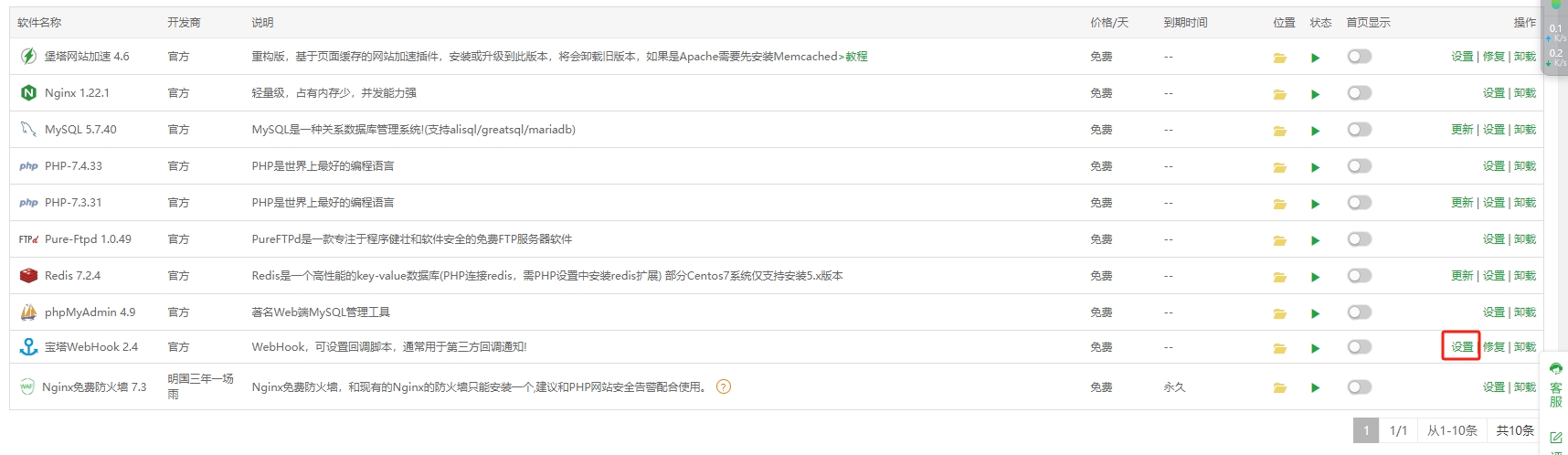1568x455 pixels.
Task: Click status play icon for Redis 7.2.4
Action: coord(1315,277)
